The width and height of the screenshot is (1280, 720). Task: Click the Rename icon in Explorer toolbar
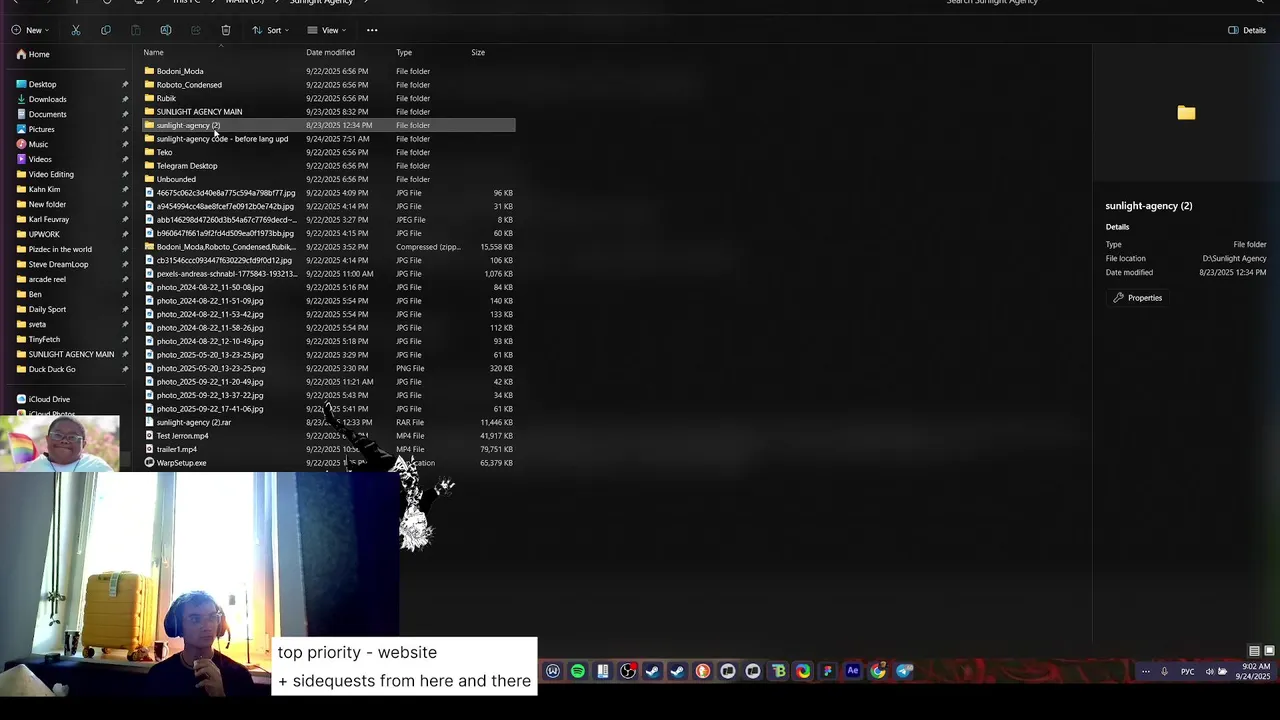pyautogui.click(x=166, y=30)
